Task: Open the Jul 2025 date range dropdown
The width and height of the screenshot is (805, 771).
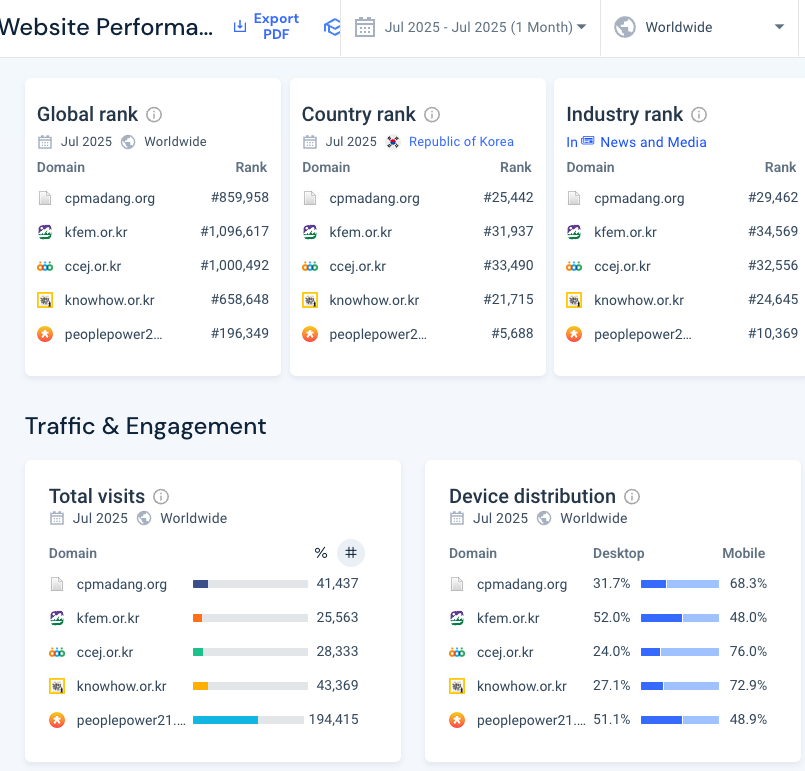Action: [471, 27]
